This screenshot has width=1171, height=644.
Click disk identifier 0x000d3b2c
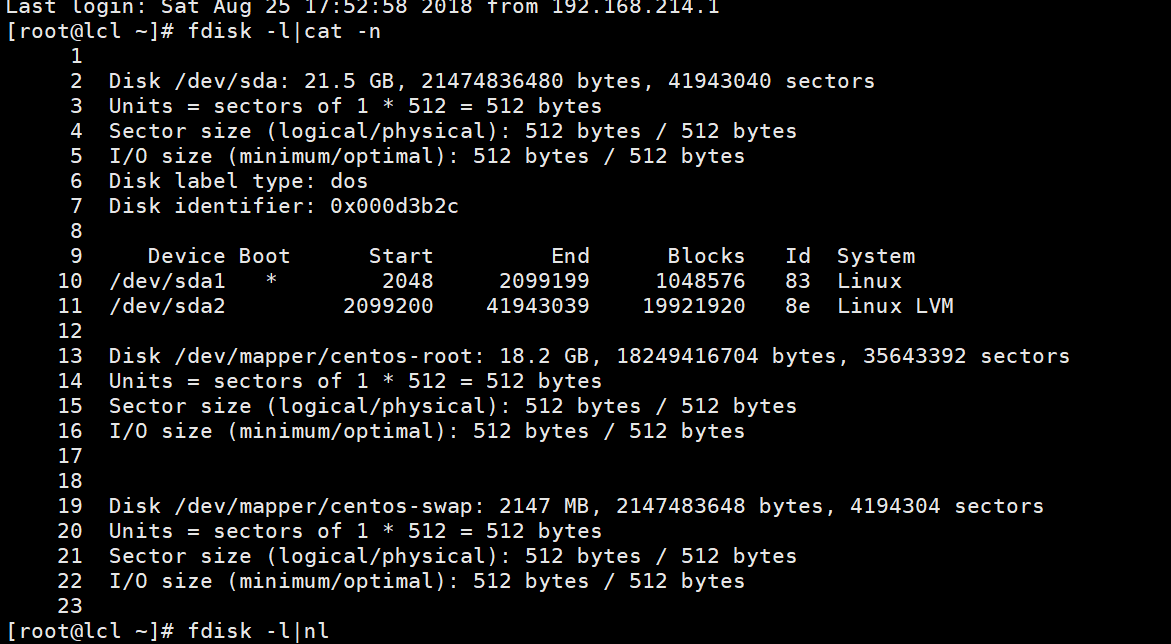(394, 206)
